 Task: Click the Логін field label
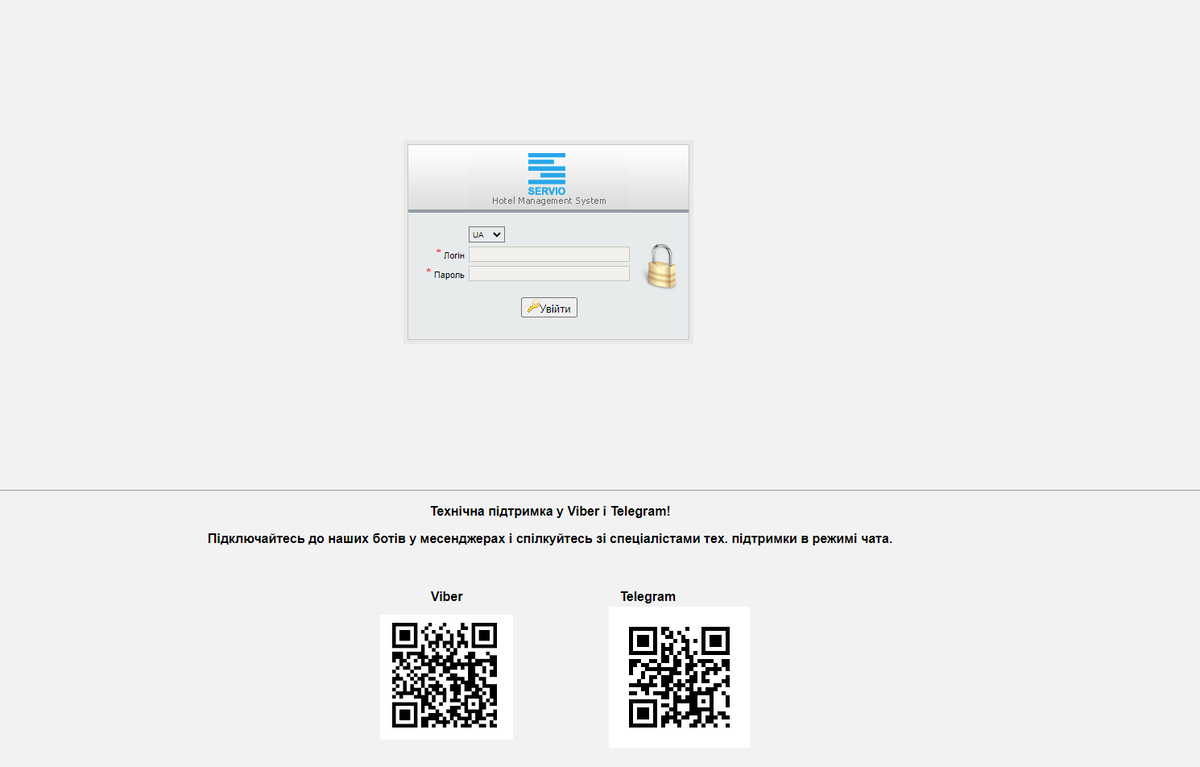pyautogui.click(x=454, y=256)
